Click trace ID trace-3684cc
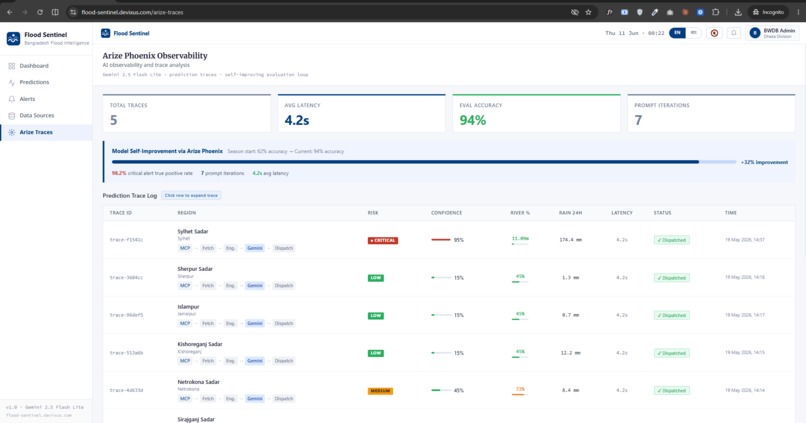Viewport: 806px width, 423px height. pyautogui.click(x=126, y=278)
